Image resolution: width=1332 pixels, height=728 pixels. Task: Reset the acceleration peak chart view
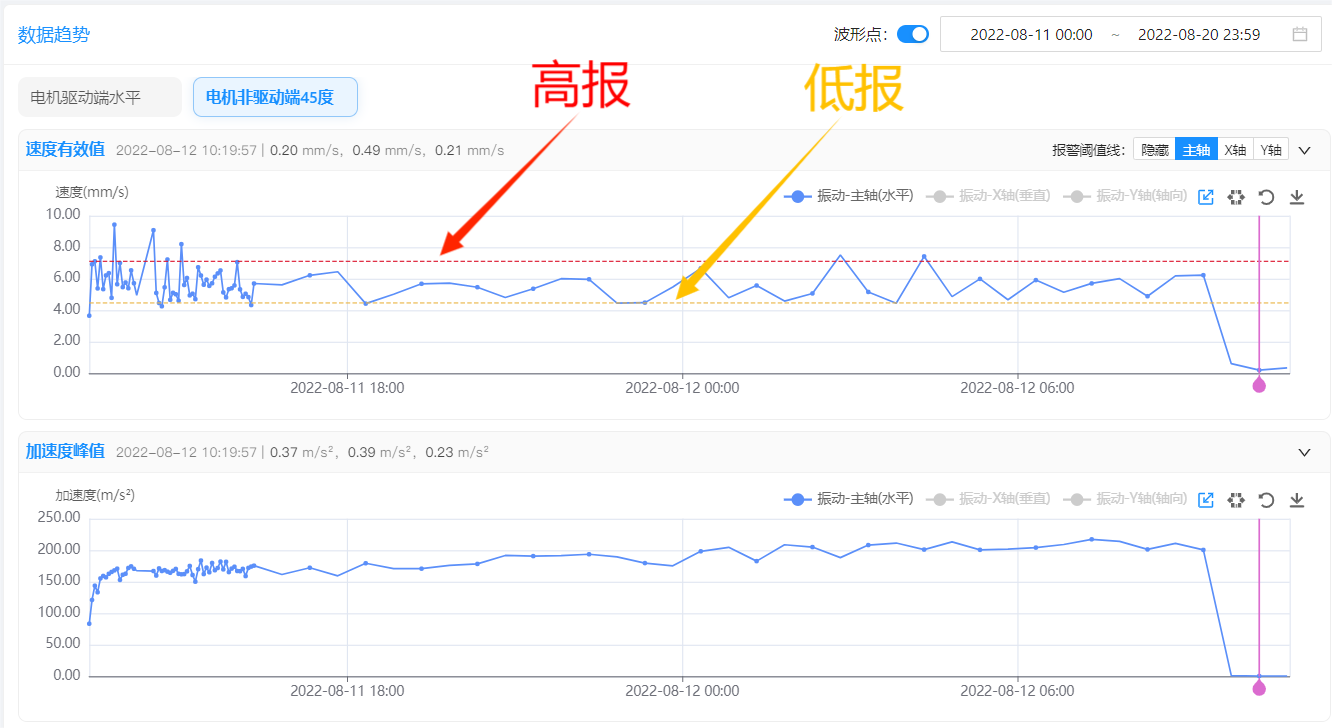[1266, 499]
